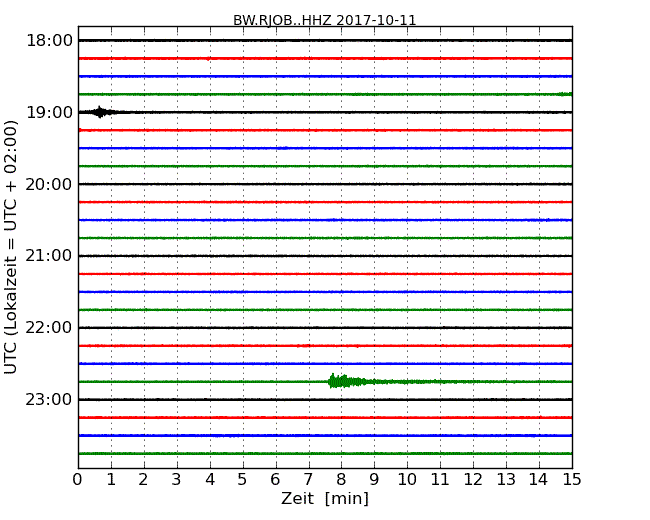Click the x-axis tick label 11
650x520 pixels.
click(440, 480)
